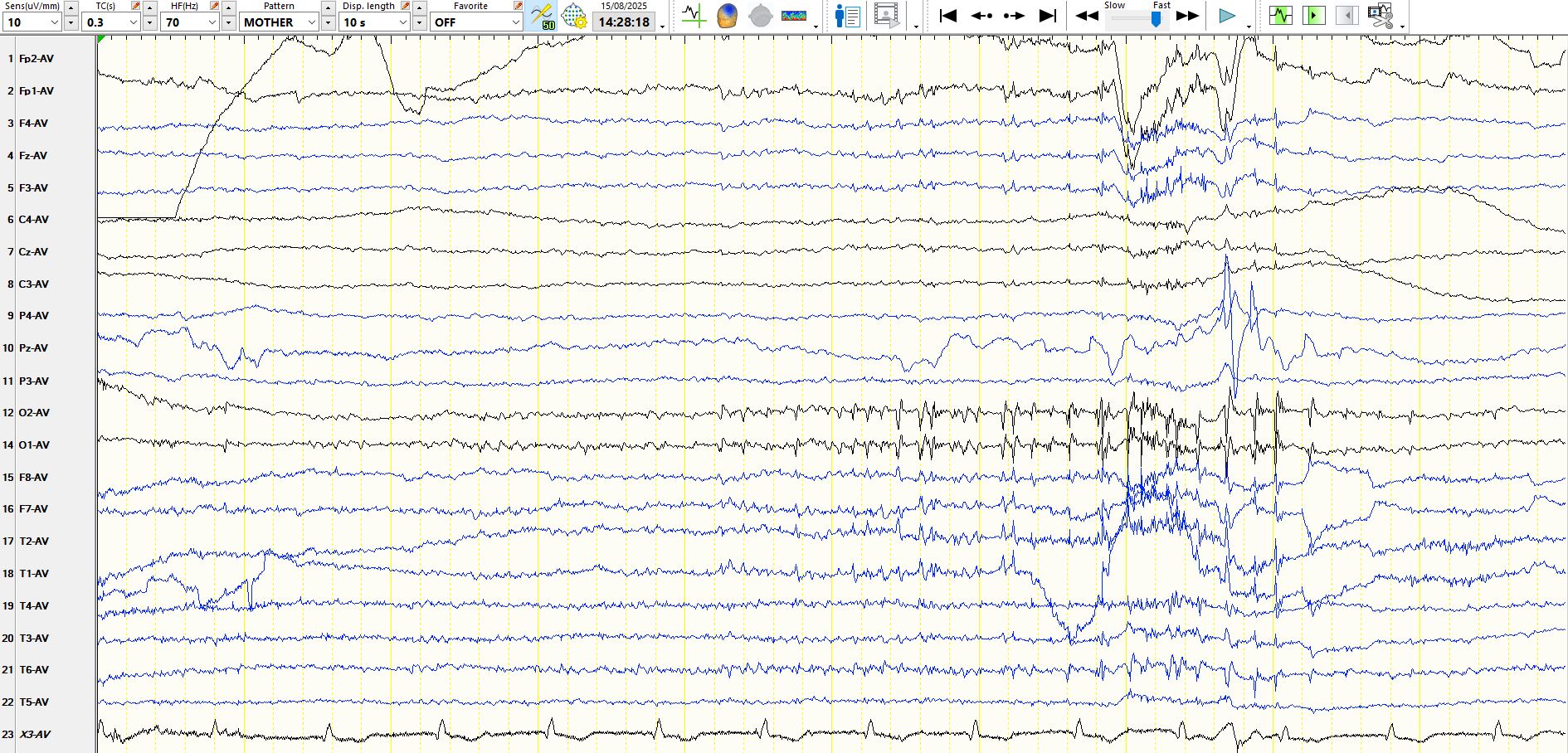Screen dimensions: 1568x753
Task: Select the next Pattern with the down arrow
Action: [x=329, y=23]
